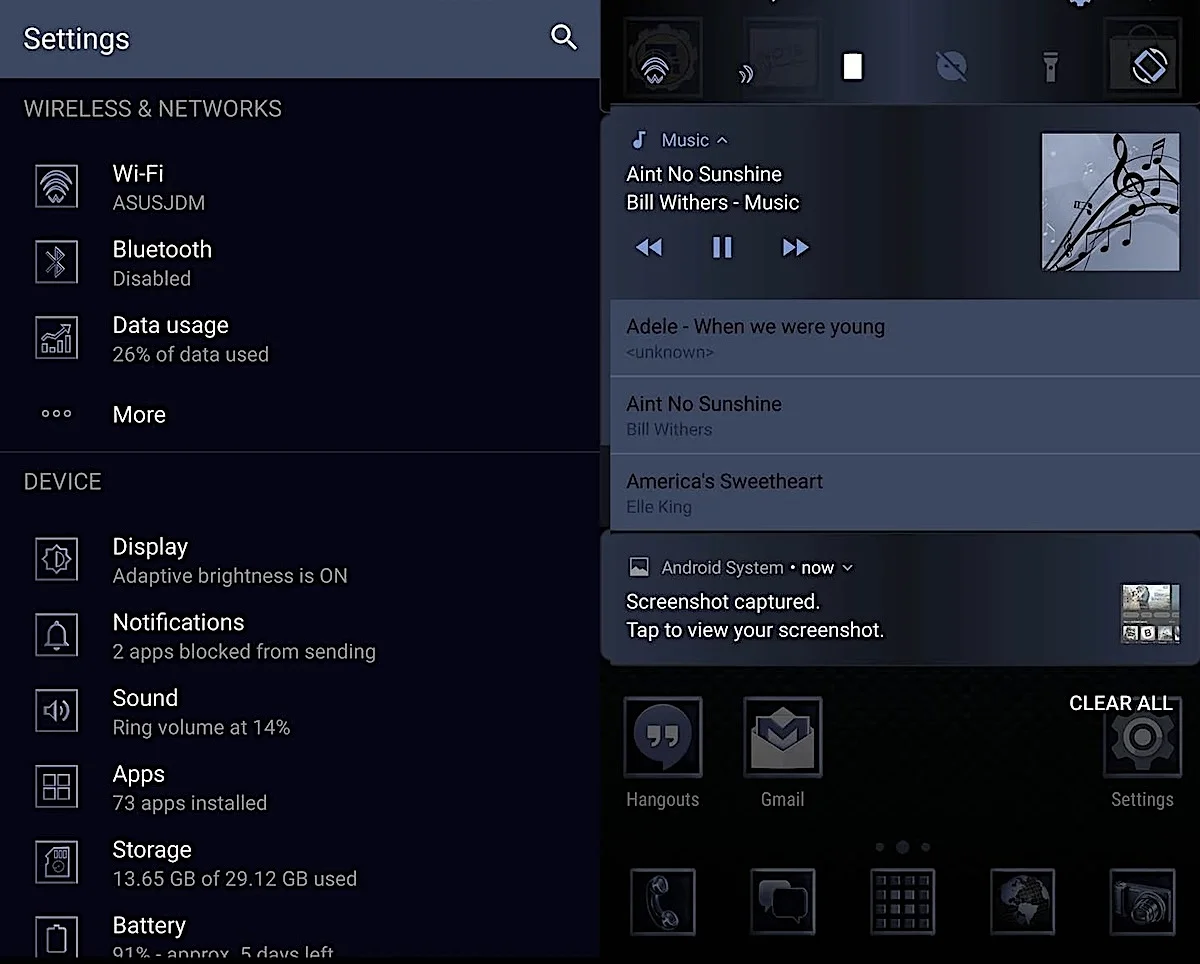This screenshot has width=1200, height=964.
Task: Collapse the Music notification chevron
Action: point(722,140)
